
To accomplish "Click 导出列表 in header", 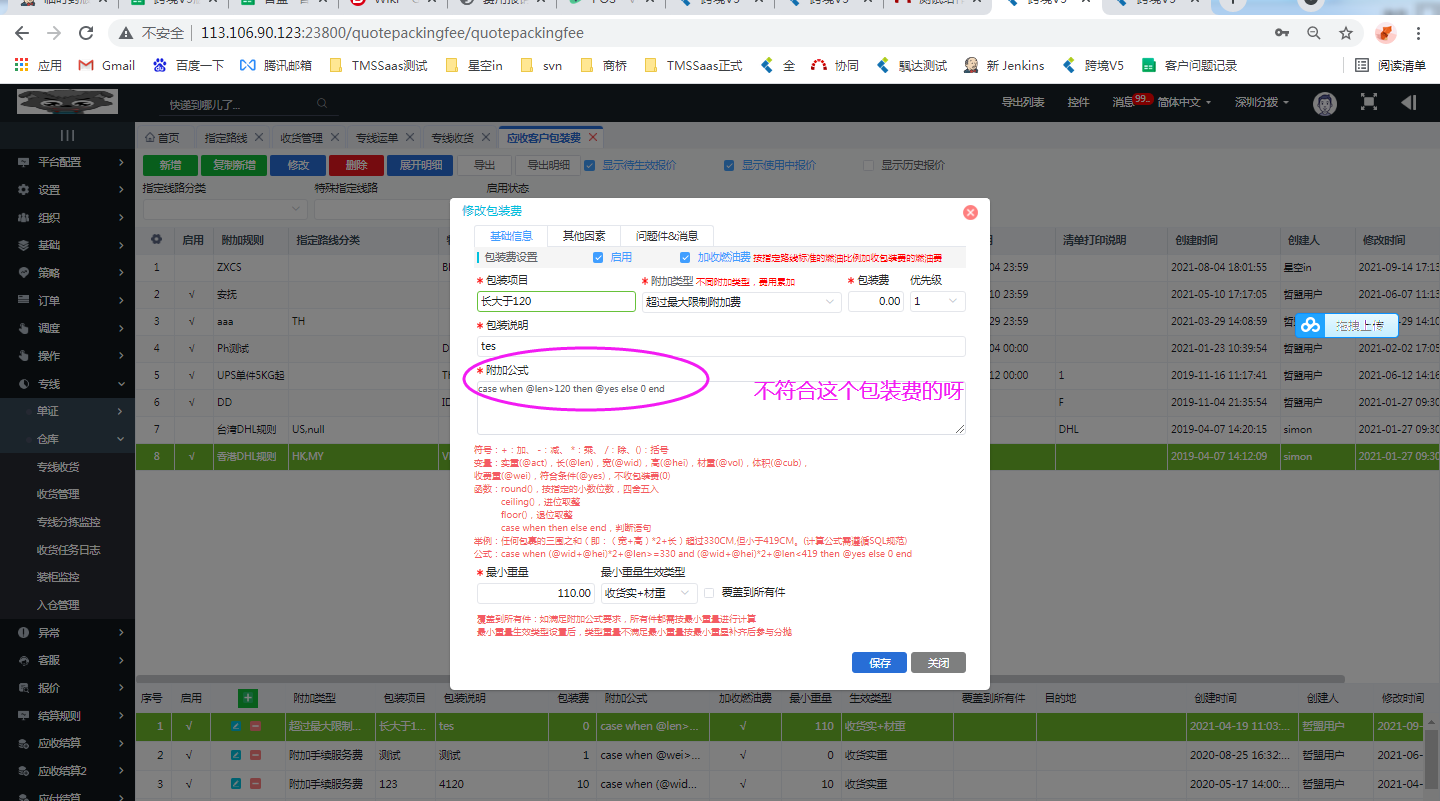I will tap(1023, 102).
